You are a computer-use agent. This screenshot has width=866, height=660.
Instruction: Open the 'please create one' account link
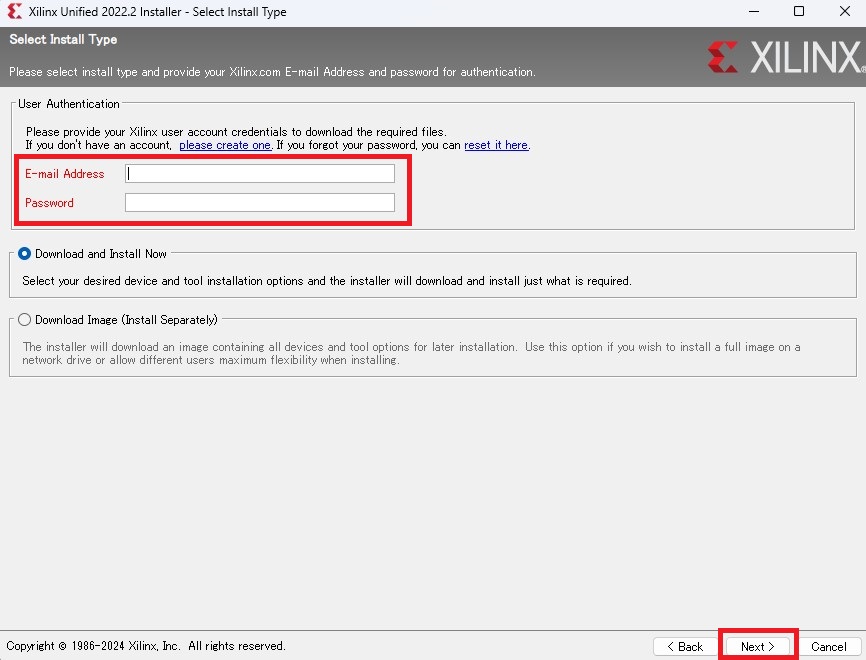(x=225, y=145)
